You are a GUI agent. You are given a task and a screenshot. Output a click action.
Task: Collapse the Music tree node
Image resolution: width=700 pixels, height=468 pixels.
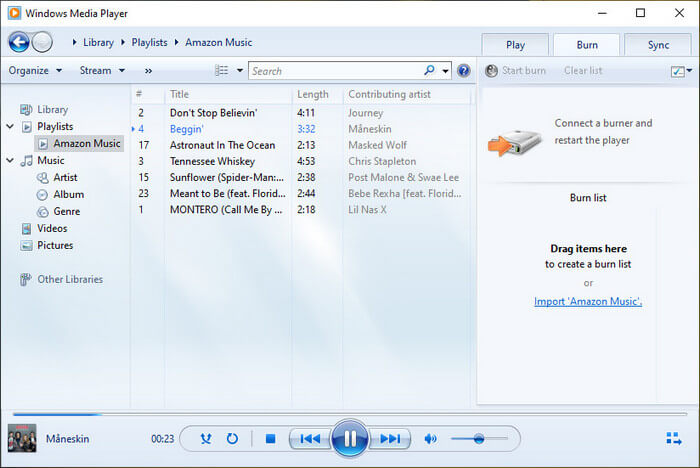(x=10, y=160)
